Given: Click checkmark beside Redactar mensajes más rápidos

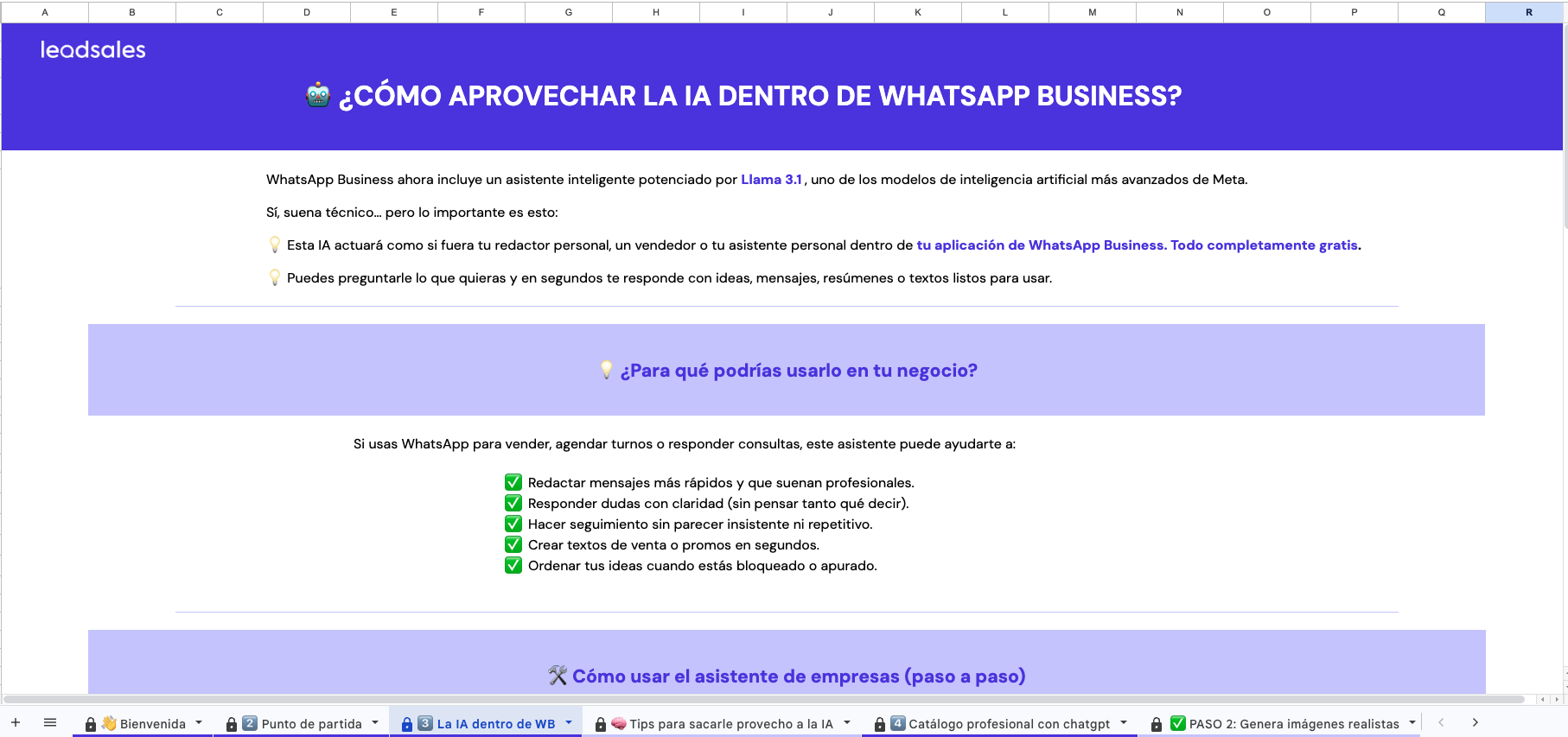Looking at the screenshot, I should [x=513, y=482].
